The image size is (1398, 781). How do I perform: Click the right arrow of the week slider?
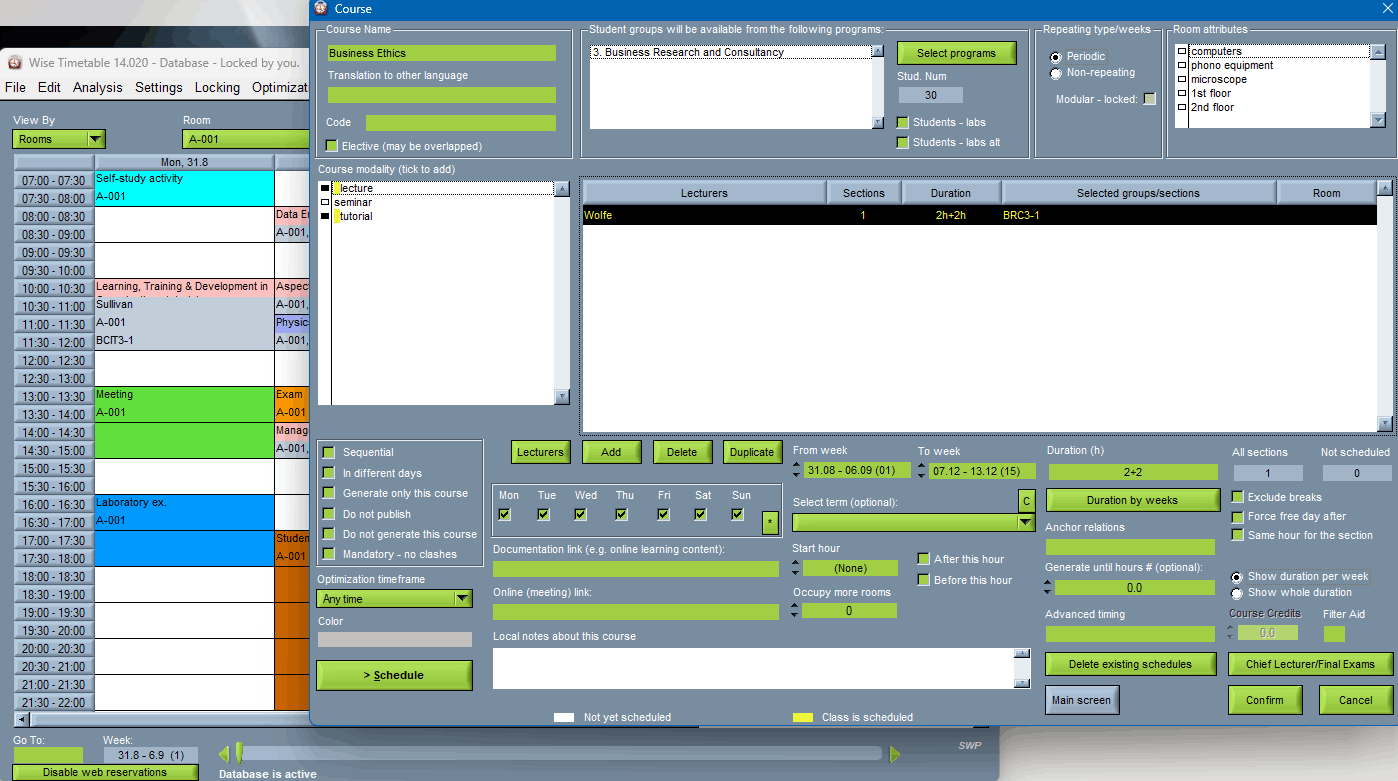895,754
